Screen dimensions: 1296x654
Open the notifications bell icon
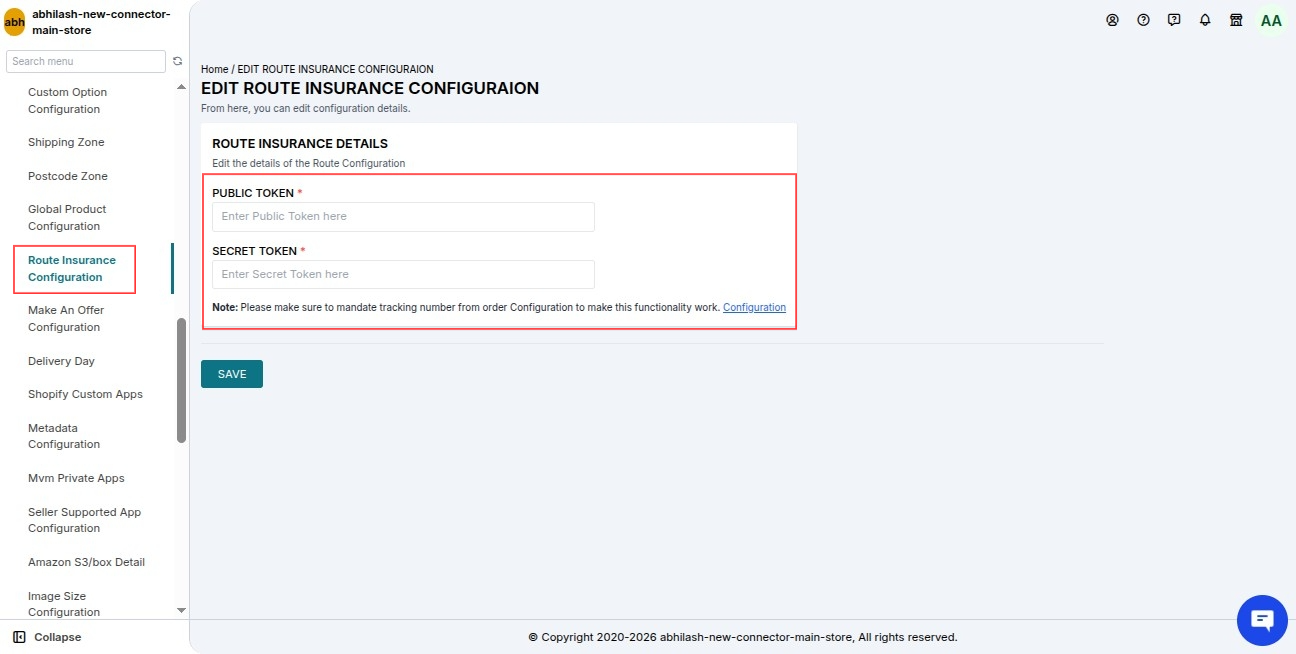(x=1205, y=20)
